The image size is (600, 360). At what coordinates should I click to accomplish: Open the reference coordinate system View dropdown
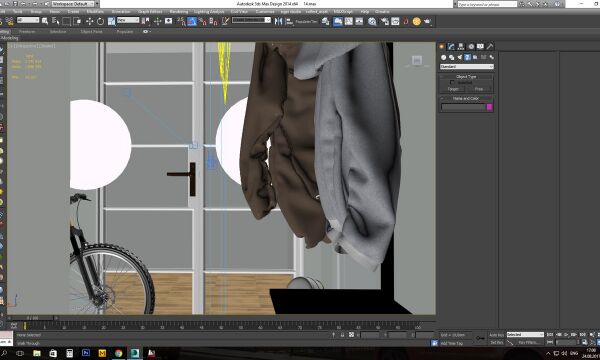tap(128, 20)
